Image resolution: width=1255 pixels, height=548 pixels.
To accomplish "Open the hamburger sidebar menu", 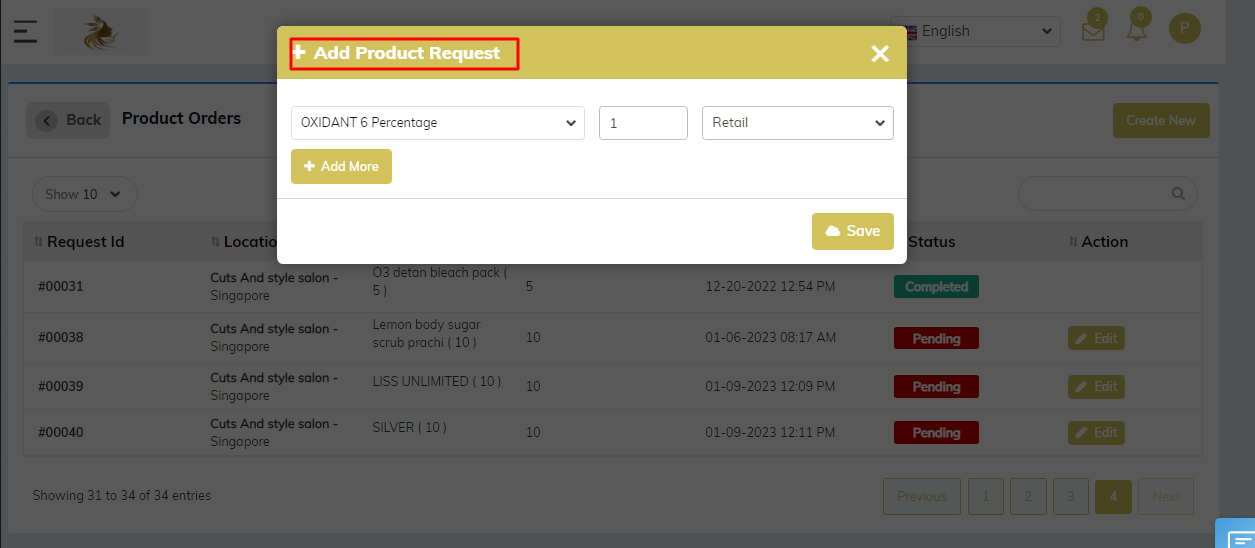I will coord(26,30).
